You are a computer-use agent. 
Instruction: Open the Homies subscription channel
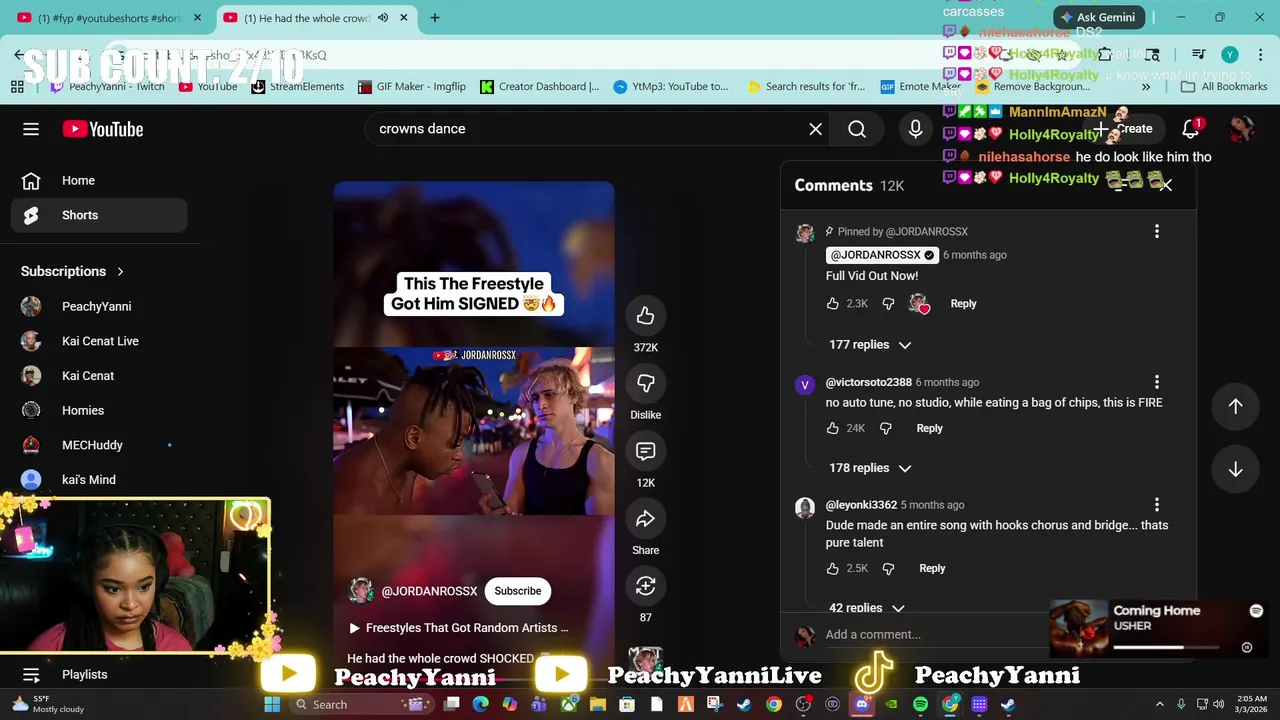pyautogui.click(x=99, y=410)
